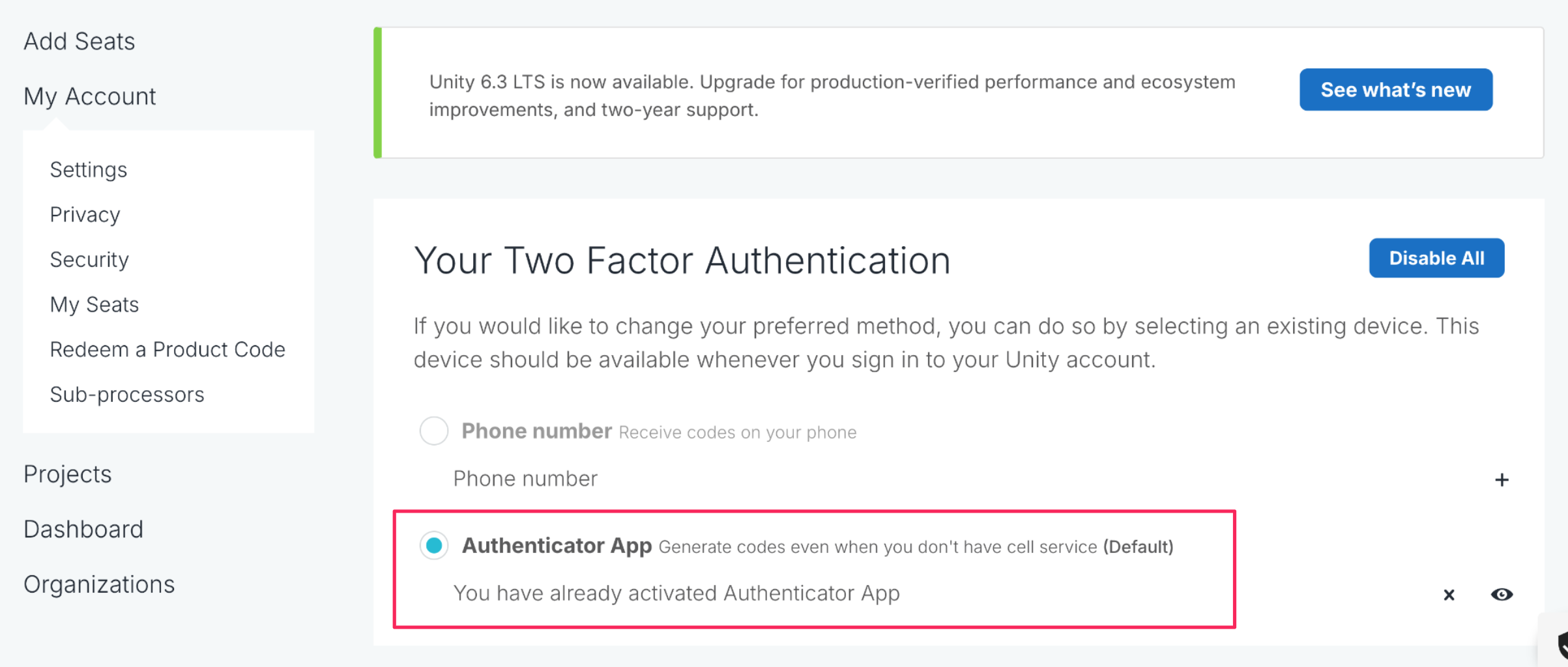1568x667 pixels.
Task: Go to My Seats
Action: pos(94,305)
